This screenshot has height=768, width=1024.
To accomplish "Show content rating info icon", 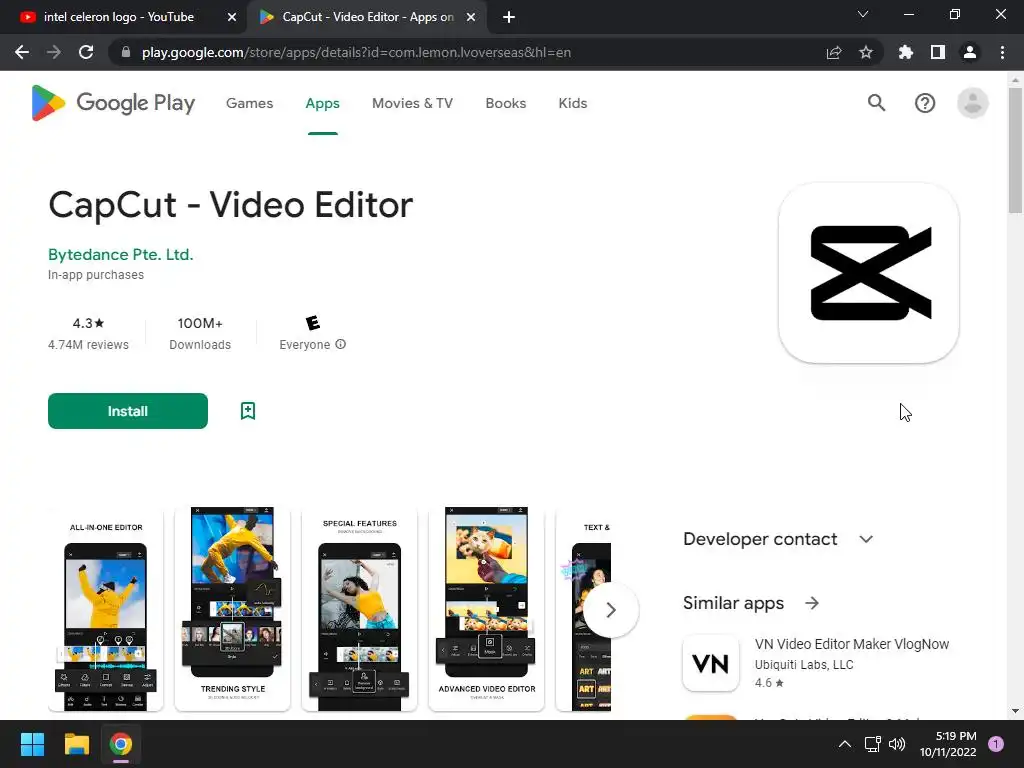I will point(340,344).
